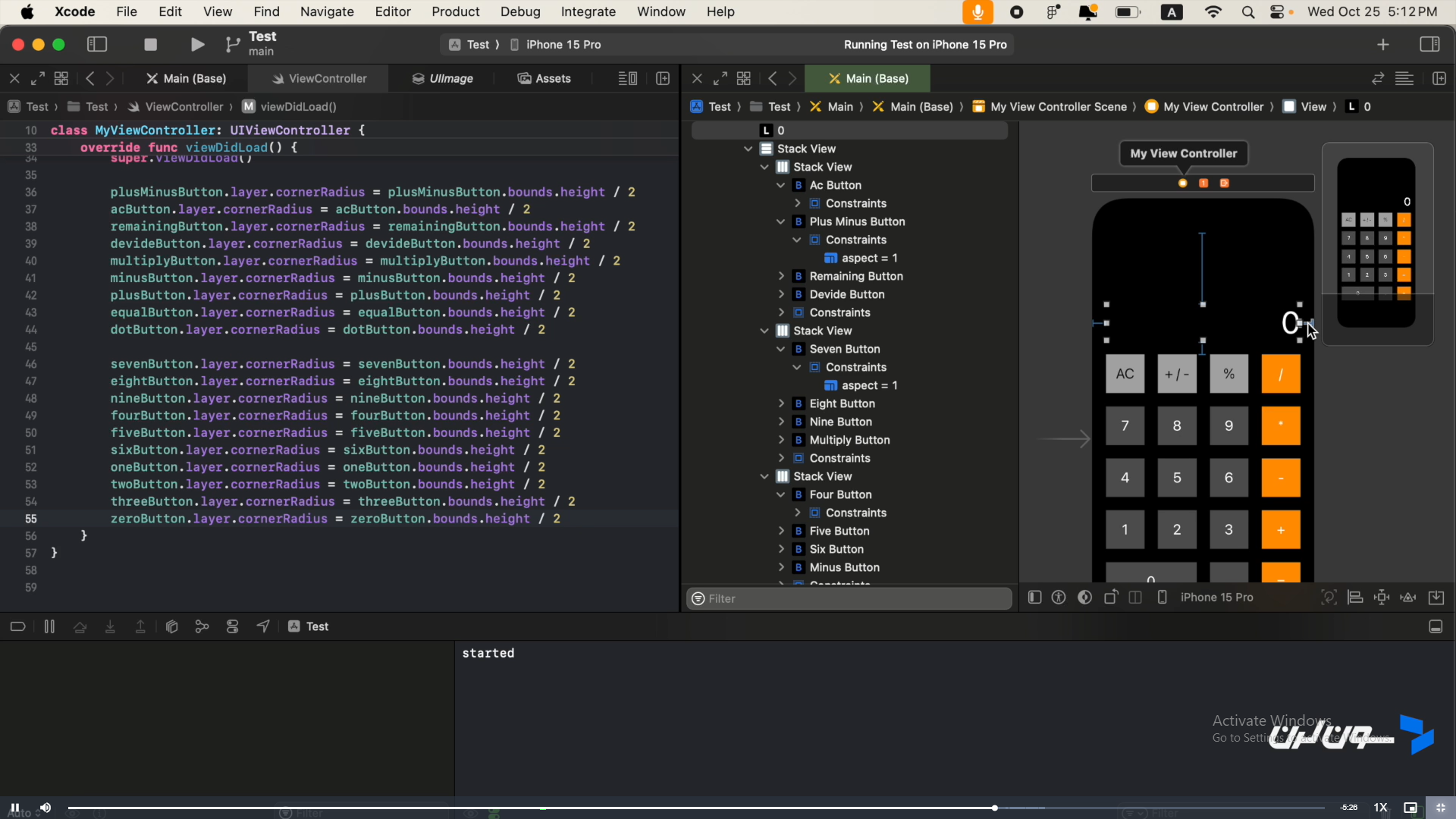Click the Step into debug icon
Image resolution: width=1456 pixels, height=819 pixels.
click(x=110, y=626)
